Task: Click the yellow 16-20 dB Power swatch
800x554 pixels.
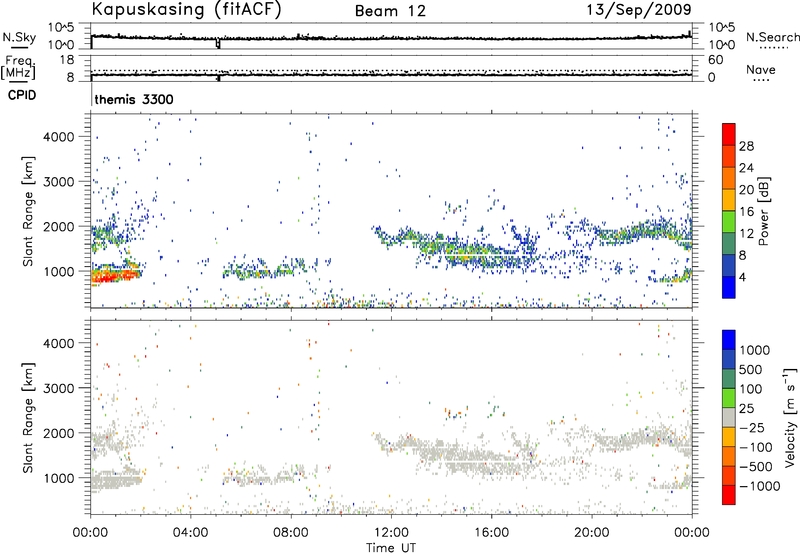Action: click(729, 199)
